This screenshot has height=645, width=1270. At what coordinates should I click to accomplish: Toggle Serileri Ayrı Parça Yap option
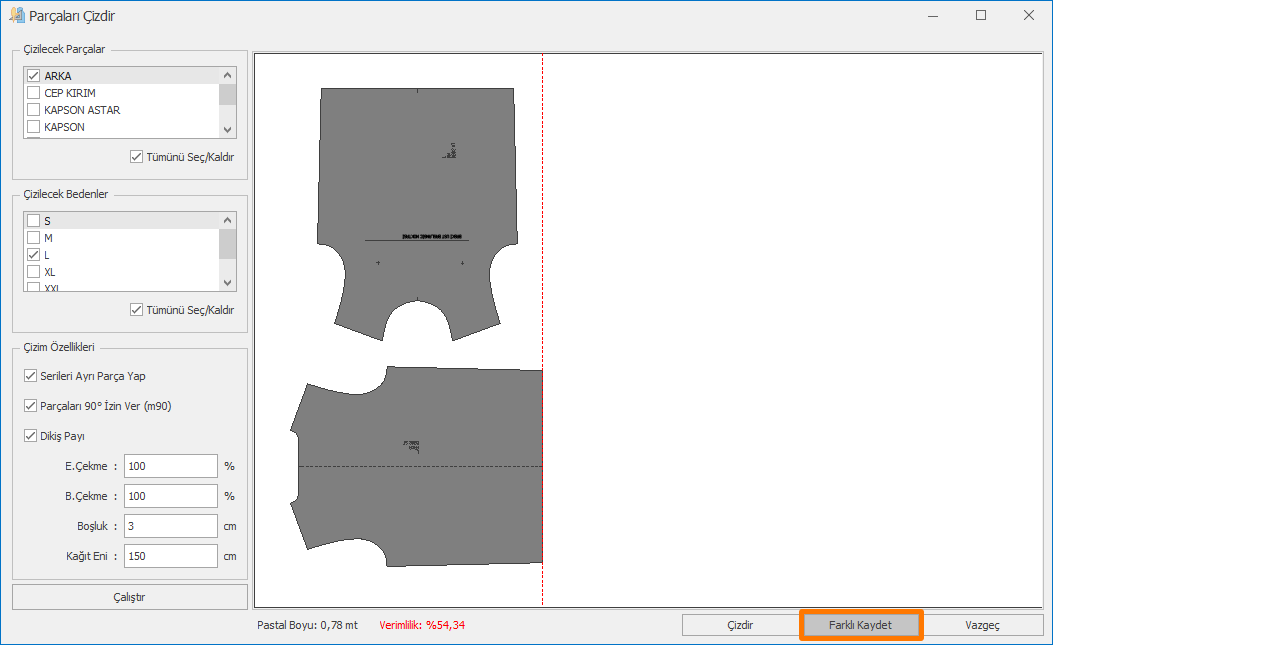tap(31, 376)
